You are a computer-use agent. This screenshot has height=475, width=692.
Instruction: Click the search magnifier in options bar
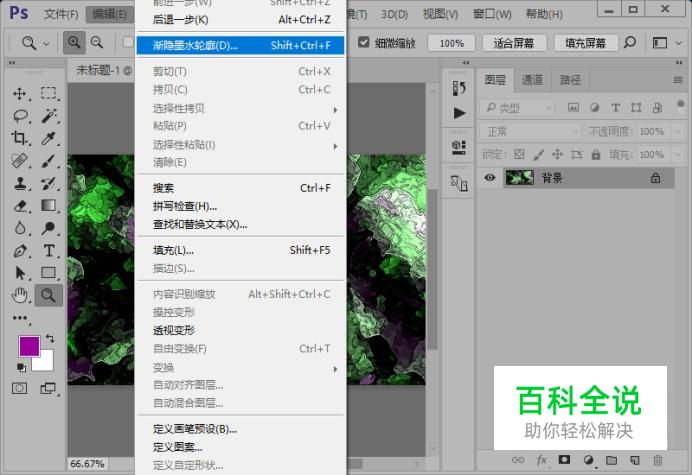tap(630, 42)
